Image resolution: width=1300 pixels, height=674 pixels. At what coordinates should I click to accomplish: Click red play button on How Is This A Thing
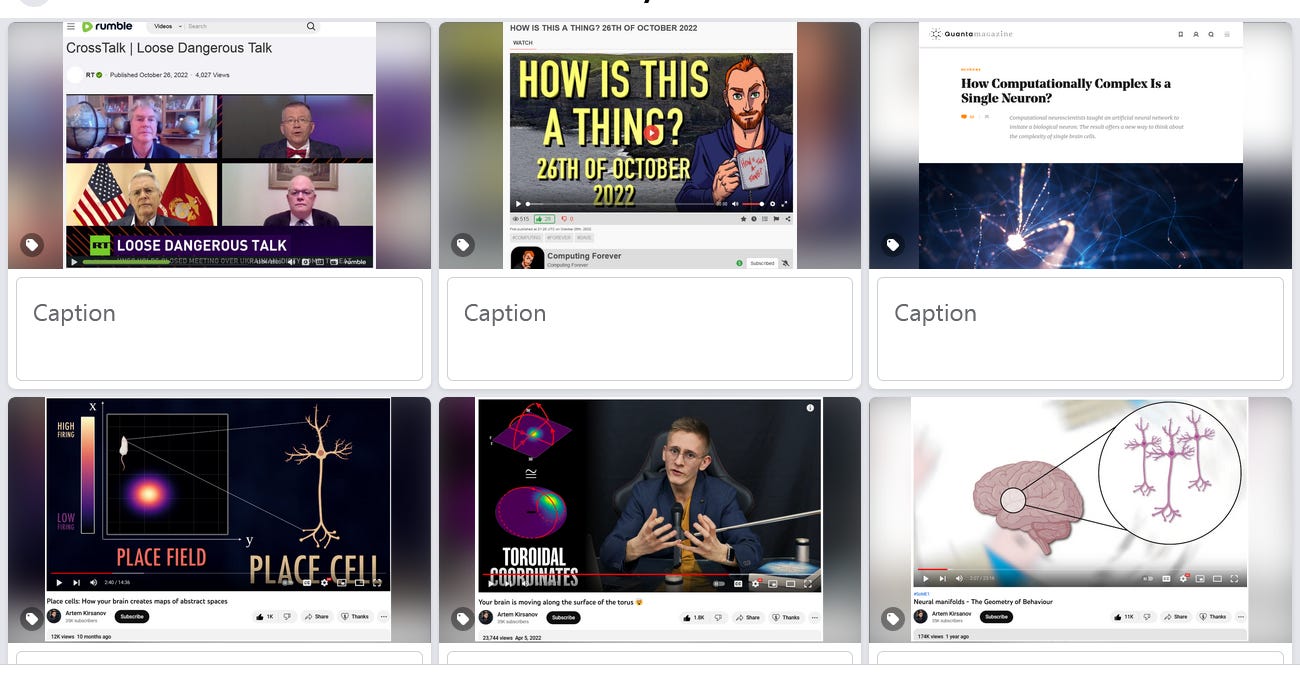[x=652, y=133]
